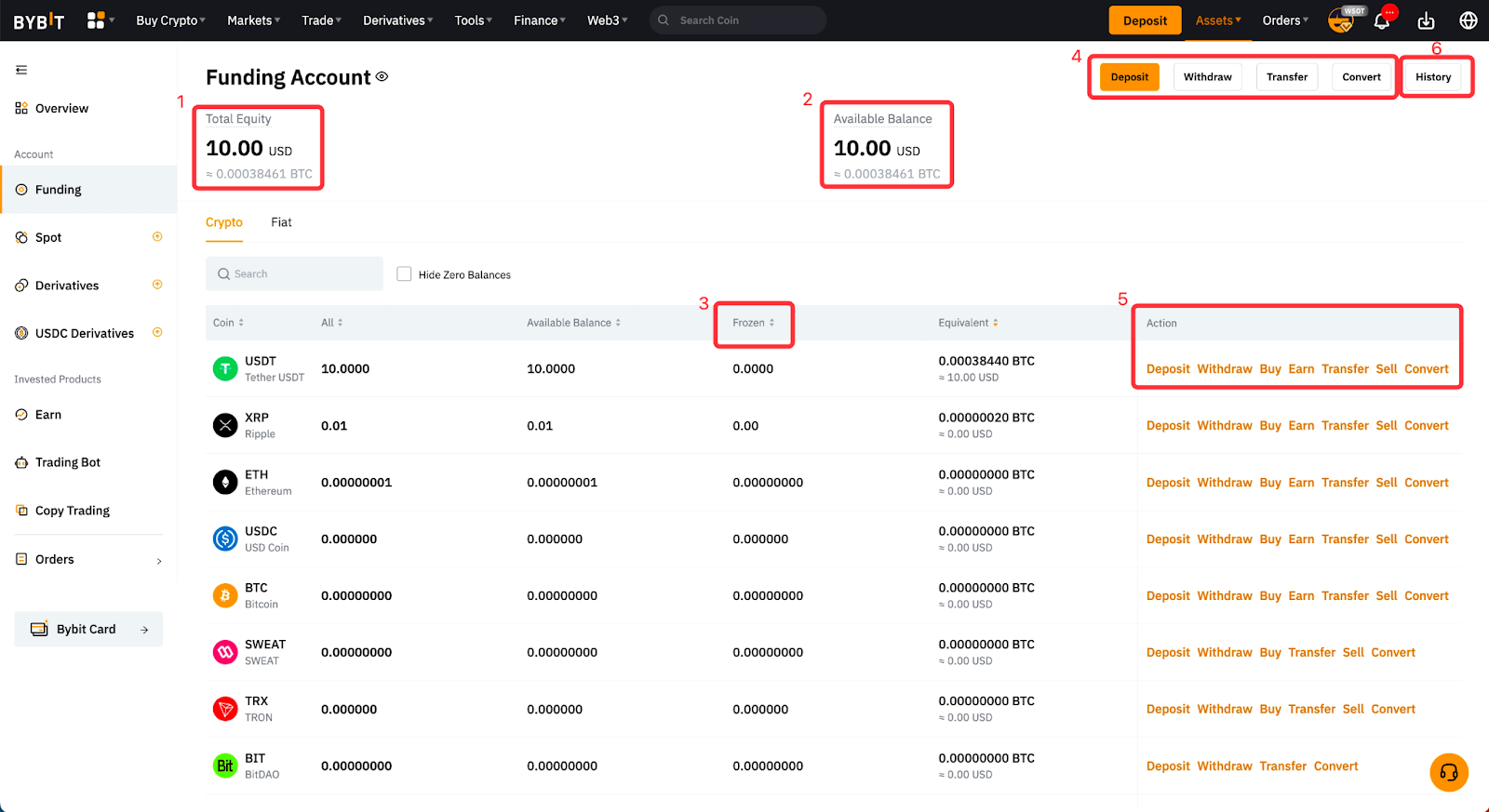The width and height of the screenshot is (1489, 812).
Task: Toggle balance visibility eye next to Funding Account
Action: [x=382, y=77]
